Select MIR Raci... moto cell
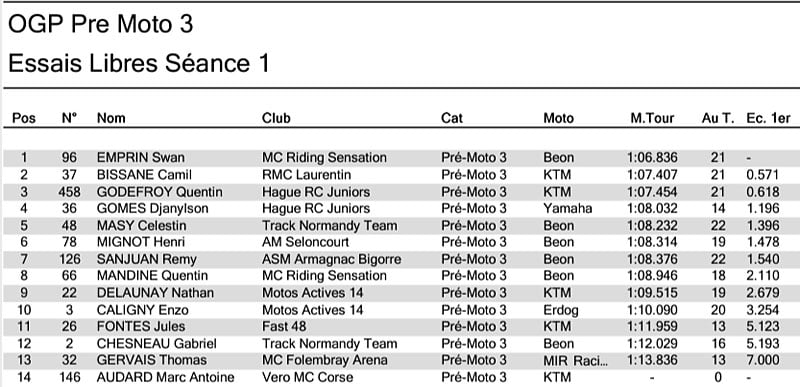The image size is (800, 387). (576, 360)
